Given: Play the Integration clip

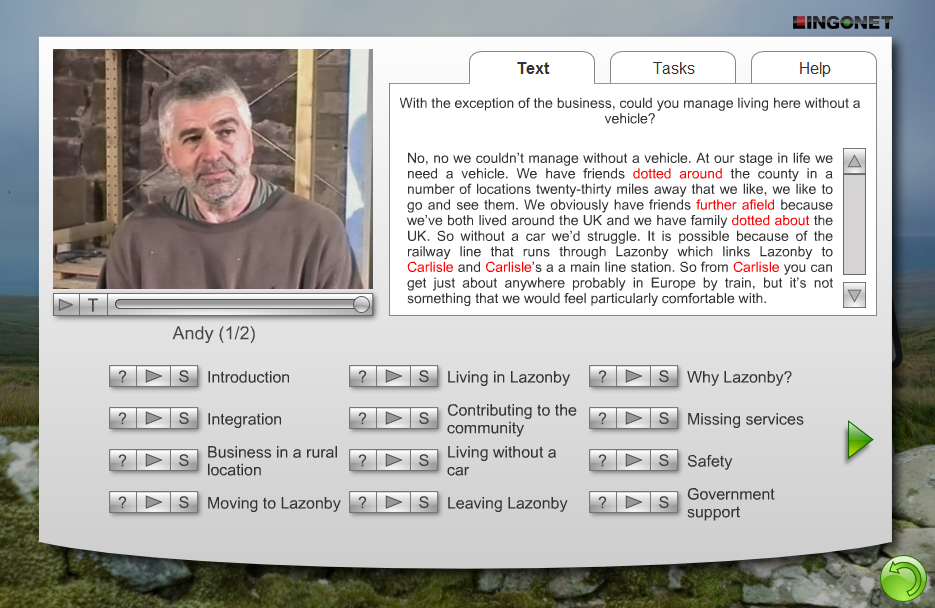Looking at the screenshot, I should [154, 418].
